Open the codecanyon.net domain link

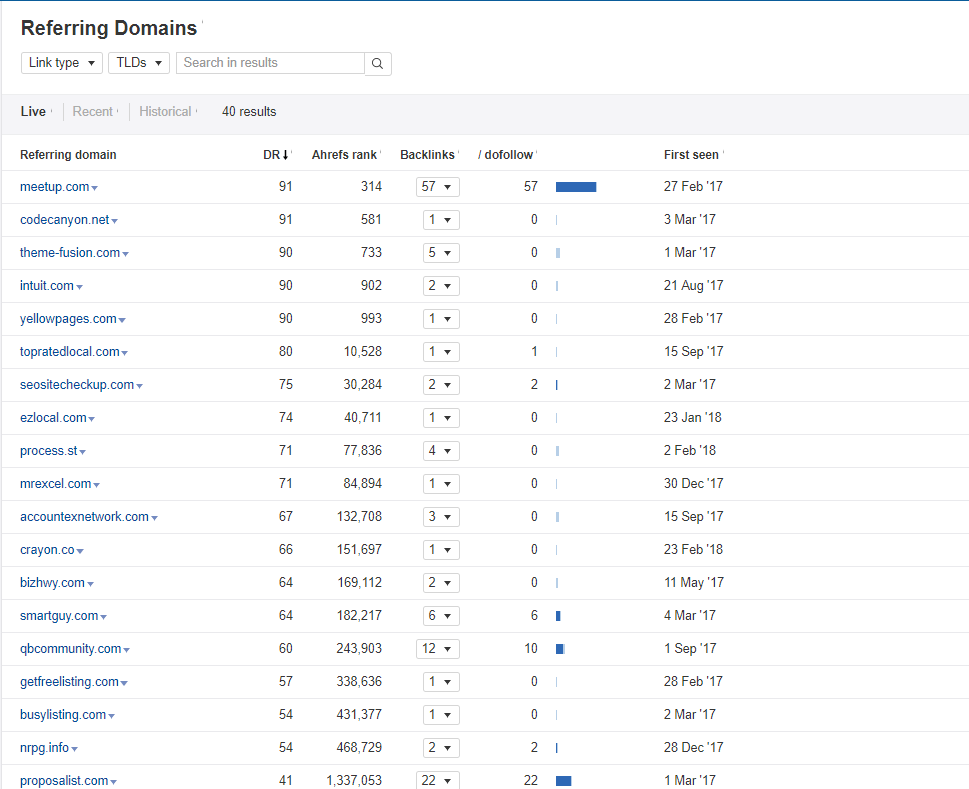(x=63, y=219)
